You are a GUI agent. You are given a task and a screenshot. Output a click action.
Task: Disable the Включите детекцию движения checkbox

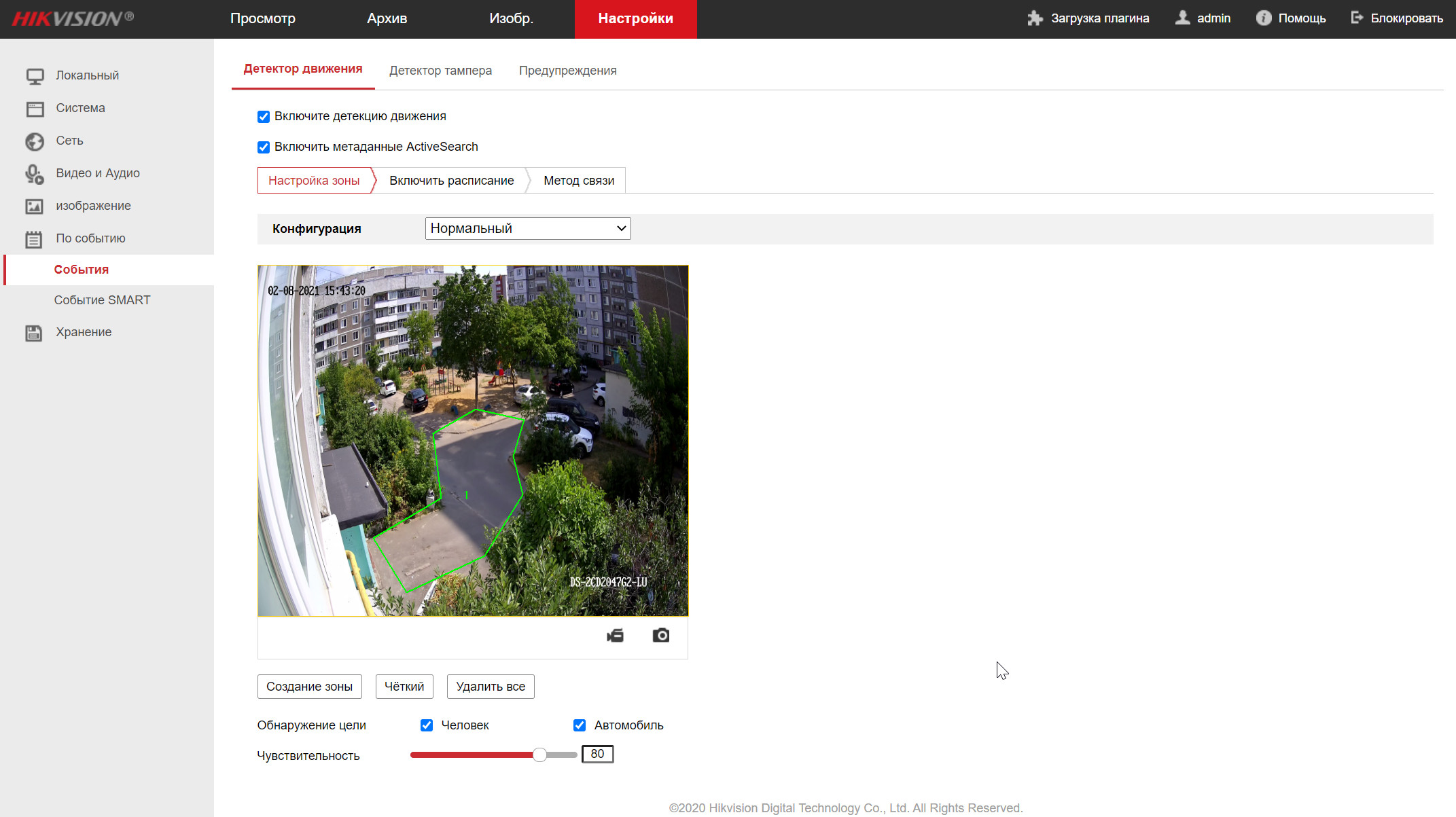pyautogui.click(x=264, y=117)
